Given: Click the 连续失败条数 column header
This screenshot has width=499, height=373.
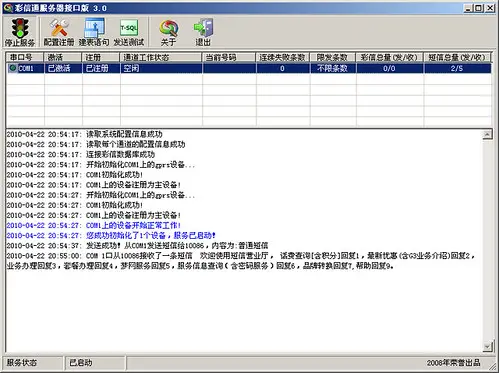Looking at the screenshot, I should (x=283, y=57).
